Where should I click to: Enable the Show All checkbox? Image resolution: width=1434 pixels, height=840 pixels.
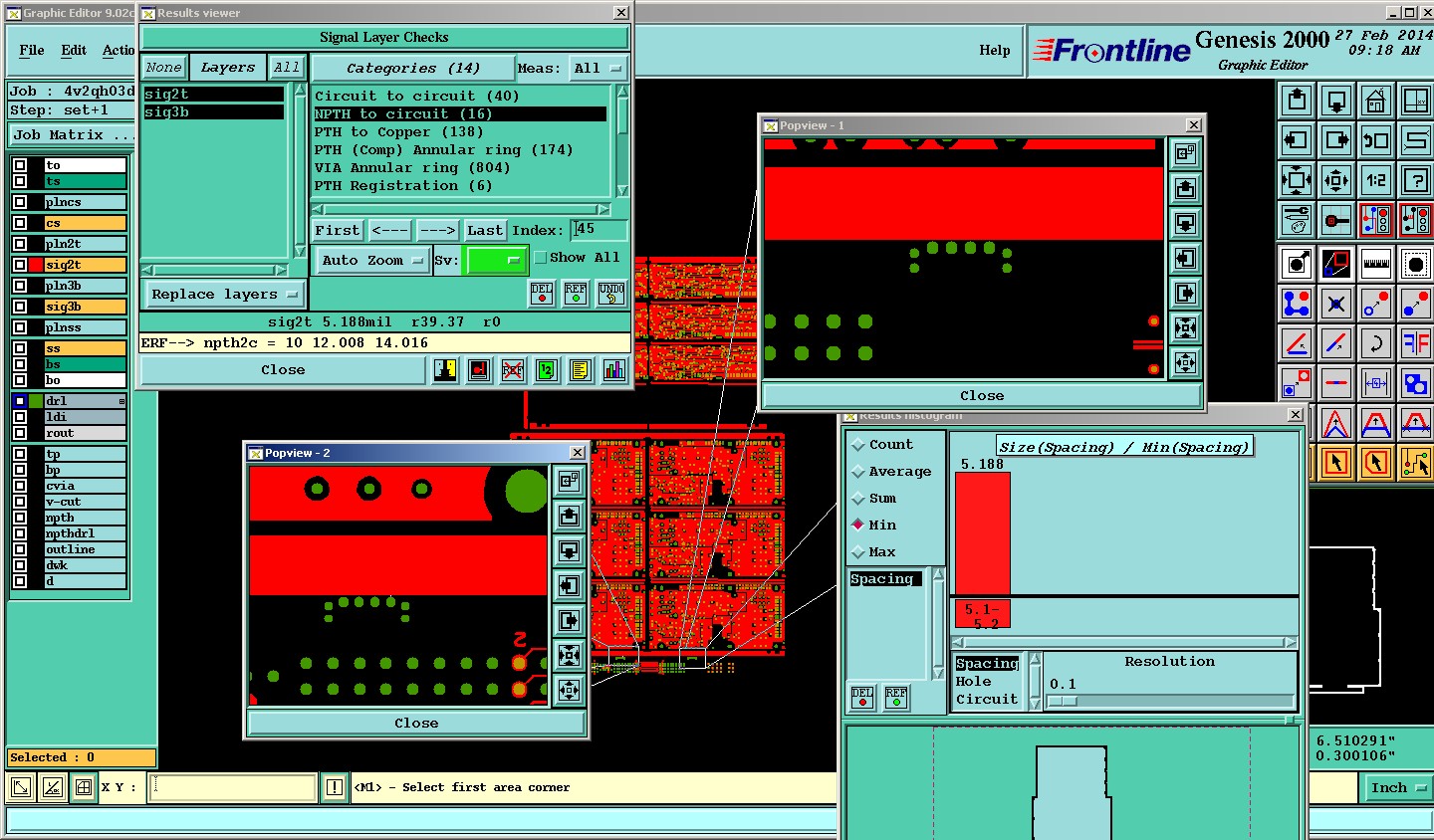541,258
